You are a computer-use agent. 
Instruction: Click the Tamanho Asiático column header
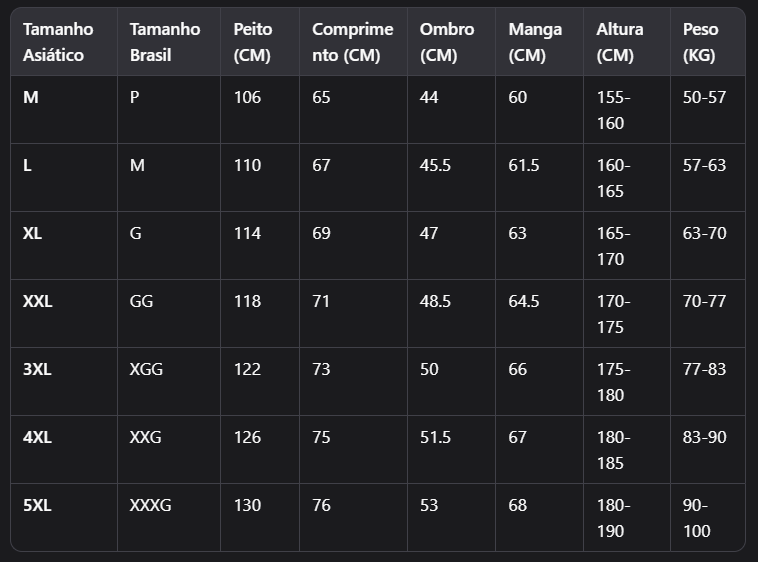58,42
